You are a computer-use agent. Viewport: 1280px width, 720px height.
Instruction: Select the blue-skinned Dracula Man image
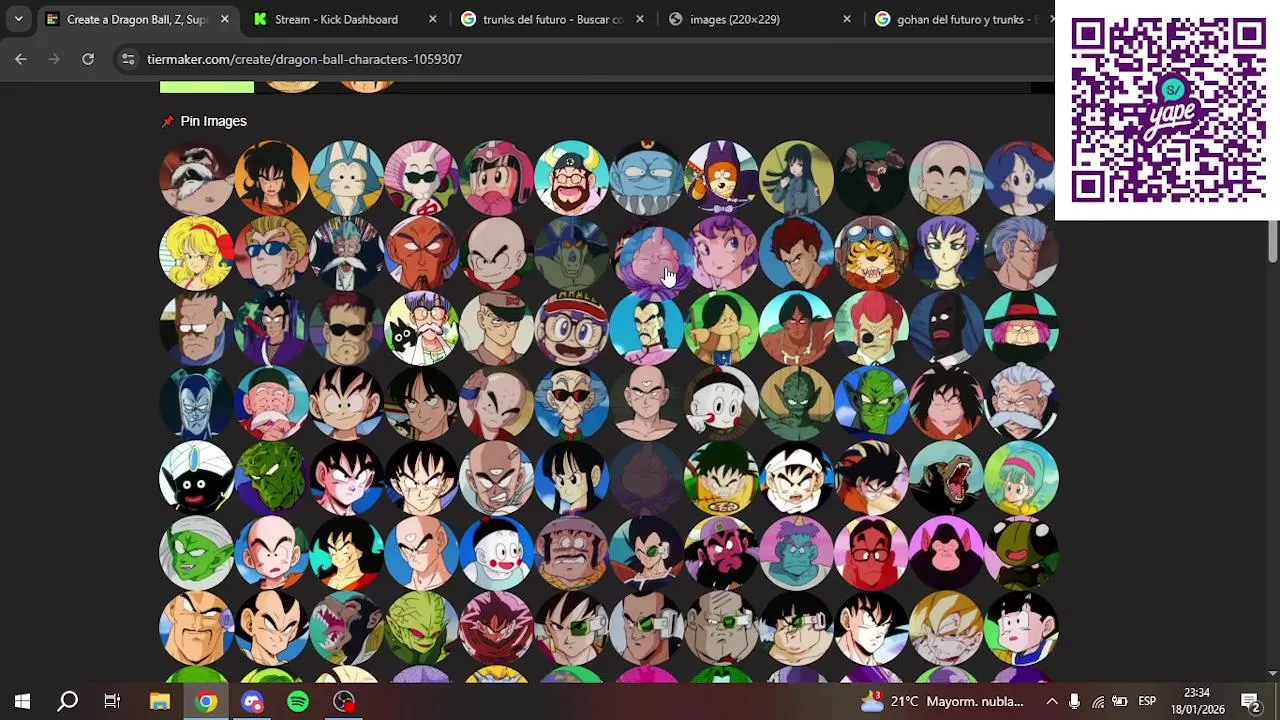click(197, 403)
